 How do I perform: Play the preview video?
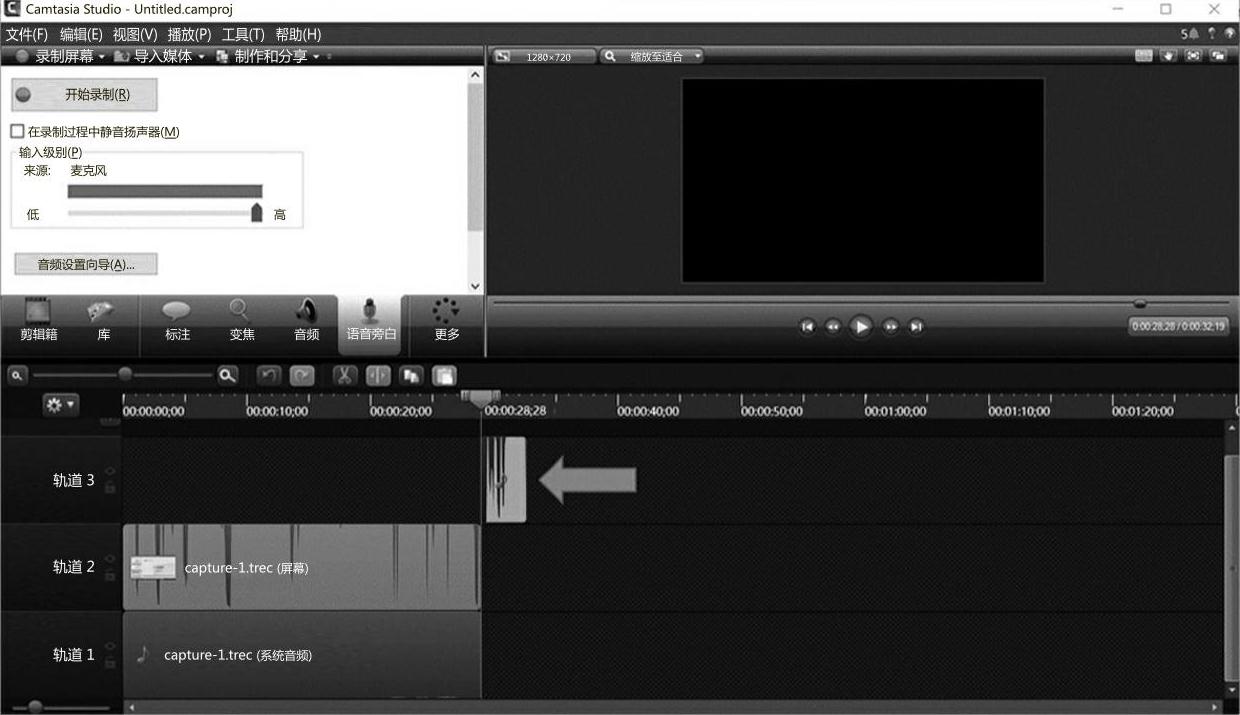pyautogui.click(x=861, y=327)
